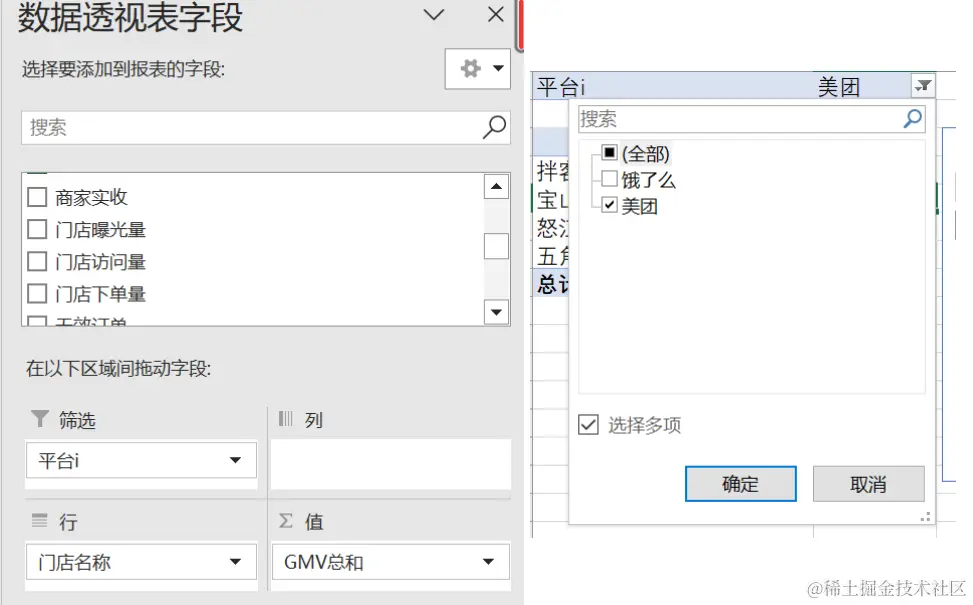Click the search magnifier in fields pane
Screen dimensions: 973x605
491,128
